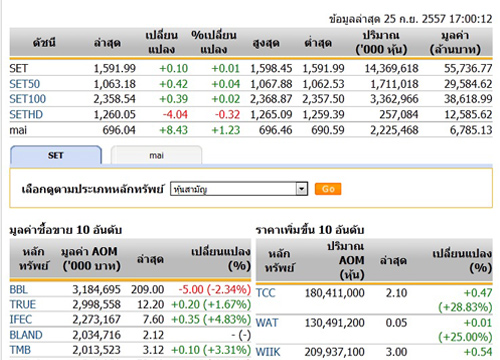The height and width of the screenshot is (360, 500).
Task: Open the TMB stock link
Action: pos(20,350)
